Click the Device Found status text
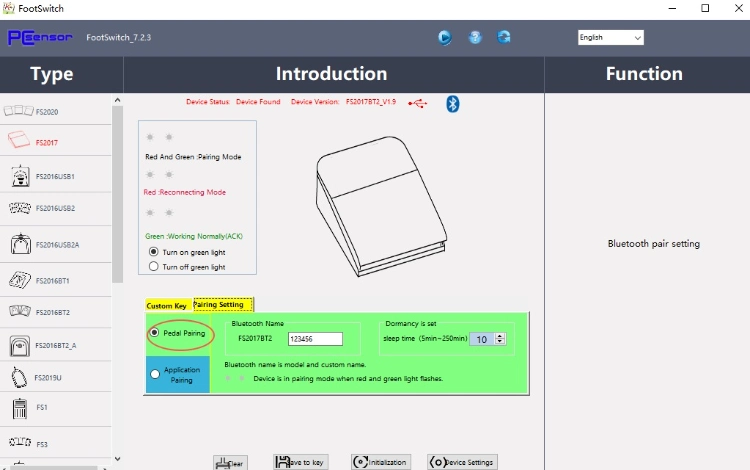This screenshot has height=470, width=750. 258,102
